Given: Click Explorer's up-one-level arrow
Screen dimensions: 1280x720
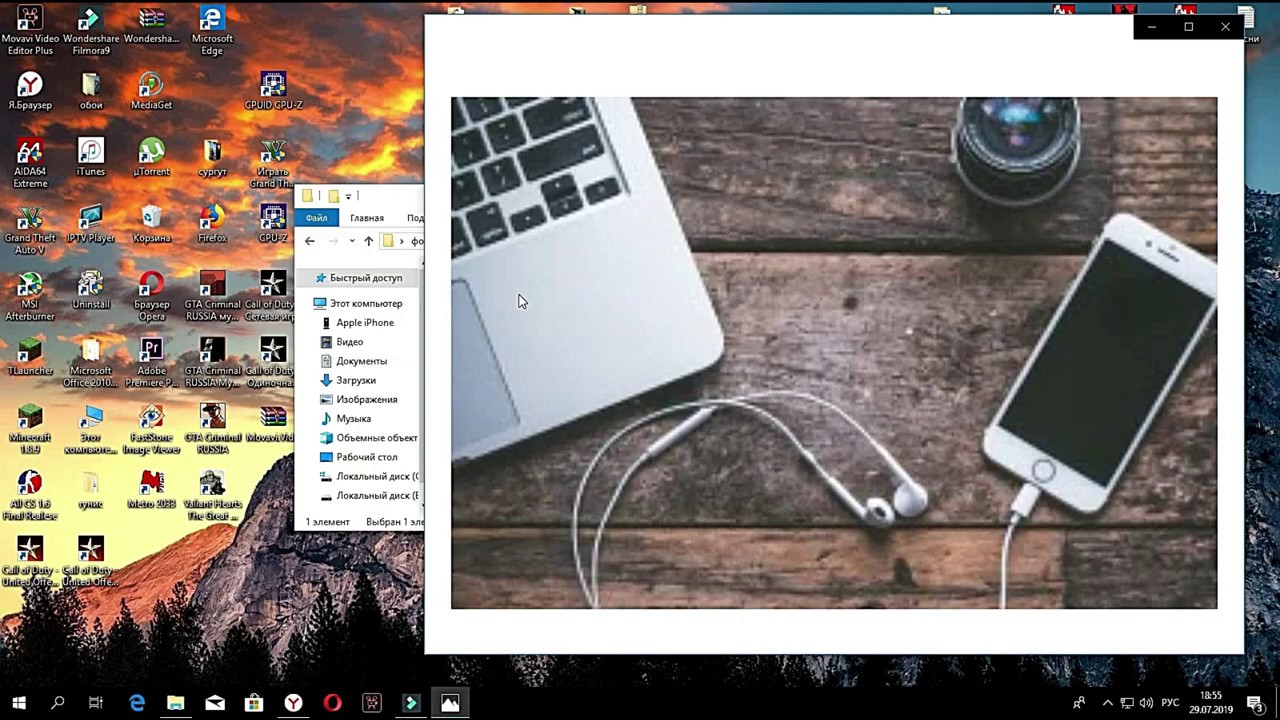Looking at the screenshot, I should pyautogui.click(x=368, y=241).
